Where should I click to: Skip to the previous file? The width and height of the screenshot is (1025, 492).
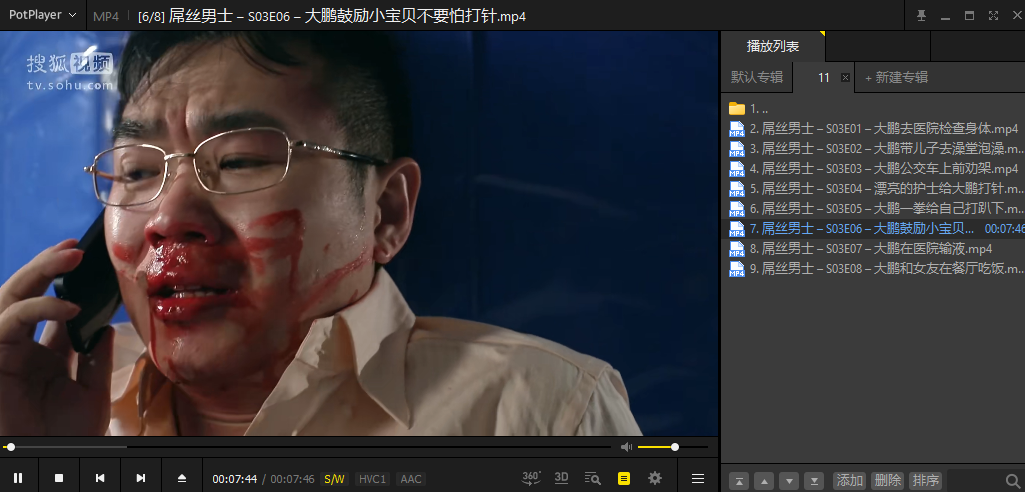[x=100, y=478]
